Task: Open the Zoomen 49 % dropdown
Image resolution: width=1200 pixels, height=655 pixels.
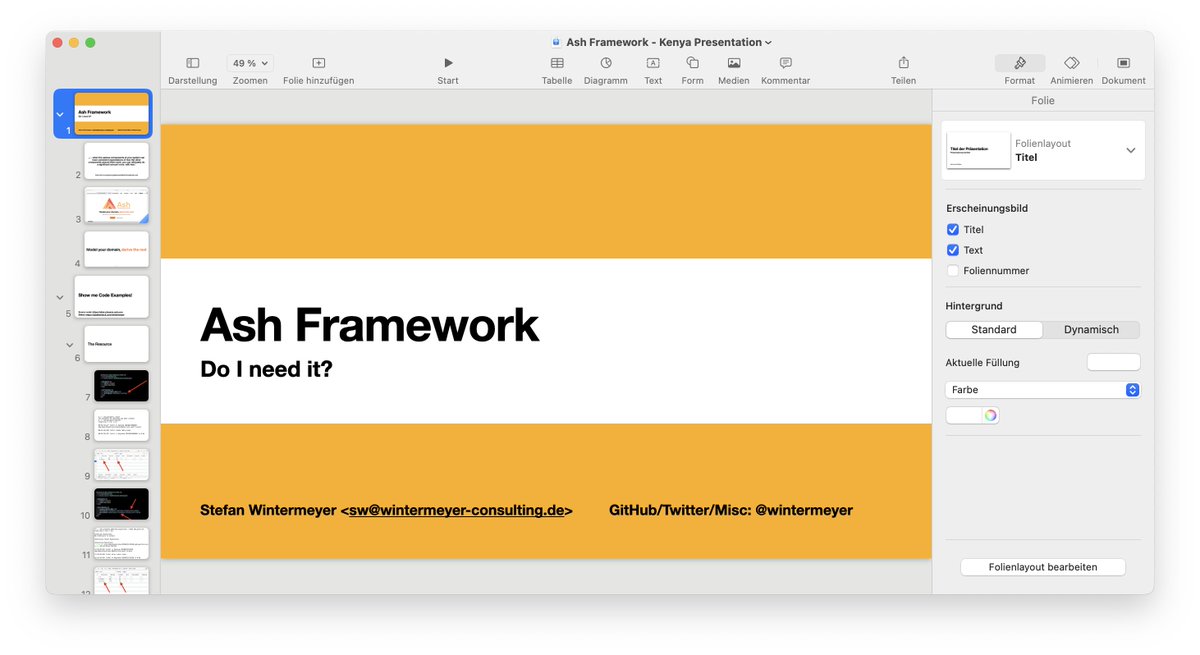Action: (250, 63)
